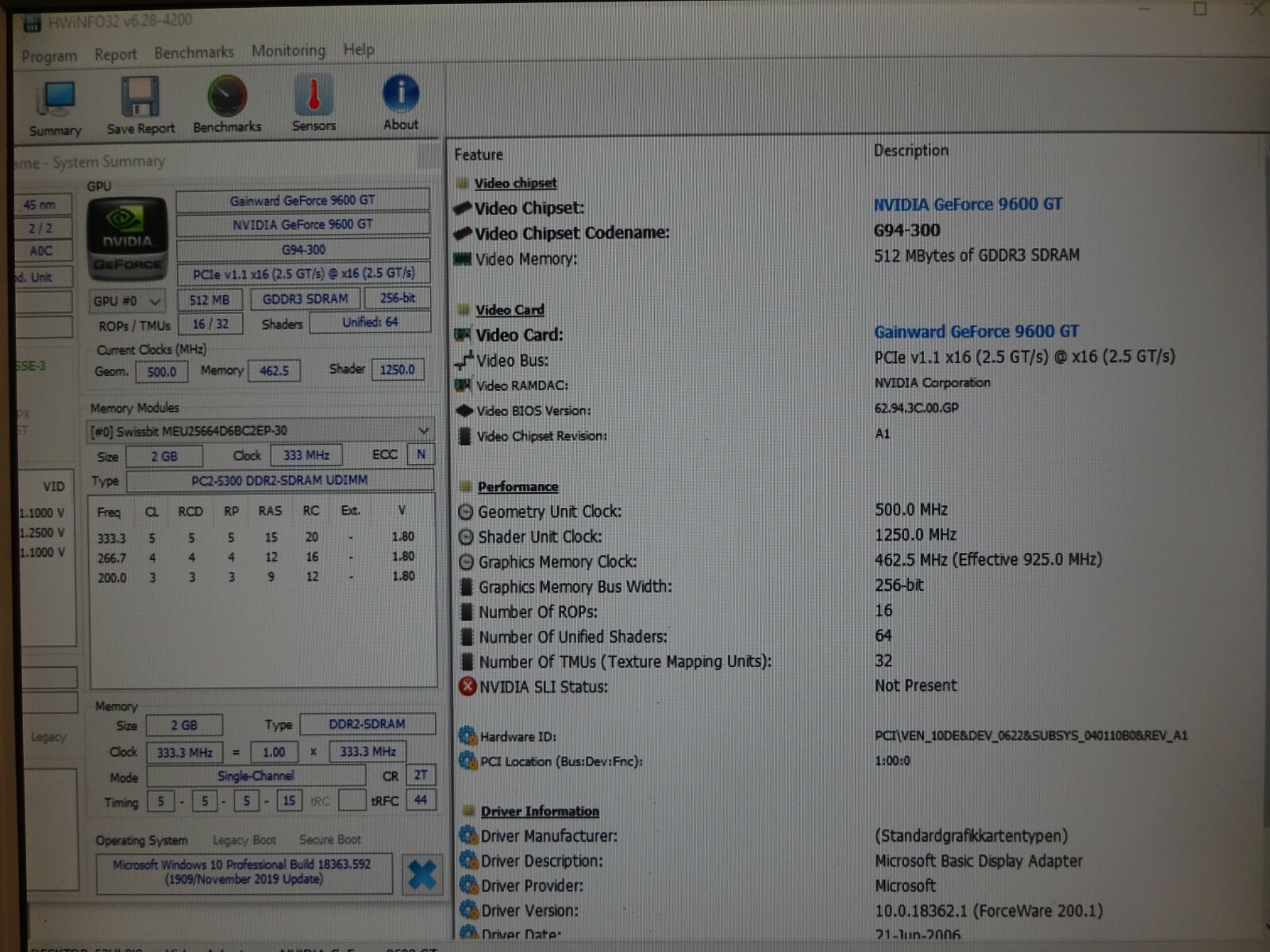Click the PCIe v1.1 x16 bus field
Screen dimensions: 1270x952
click(303, 274)
